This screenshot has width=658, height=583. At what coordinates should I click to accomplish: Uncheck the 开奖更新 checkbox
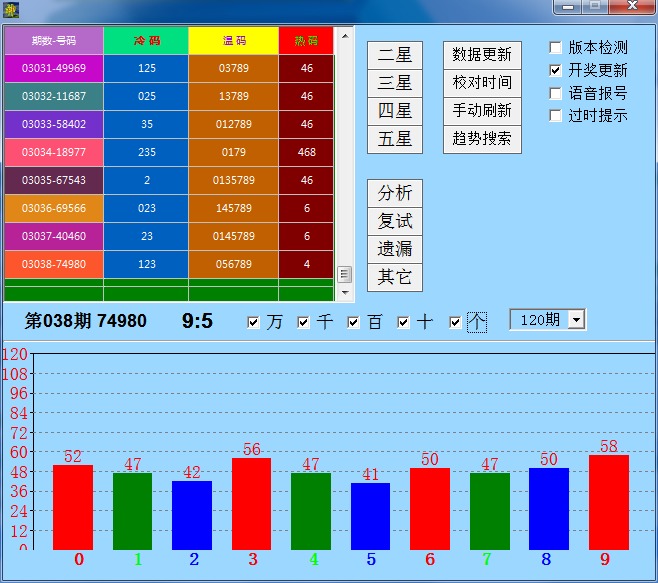pos(556,71)
